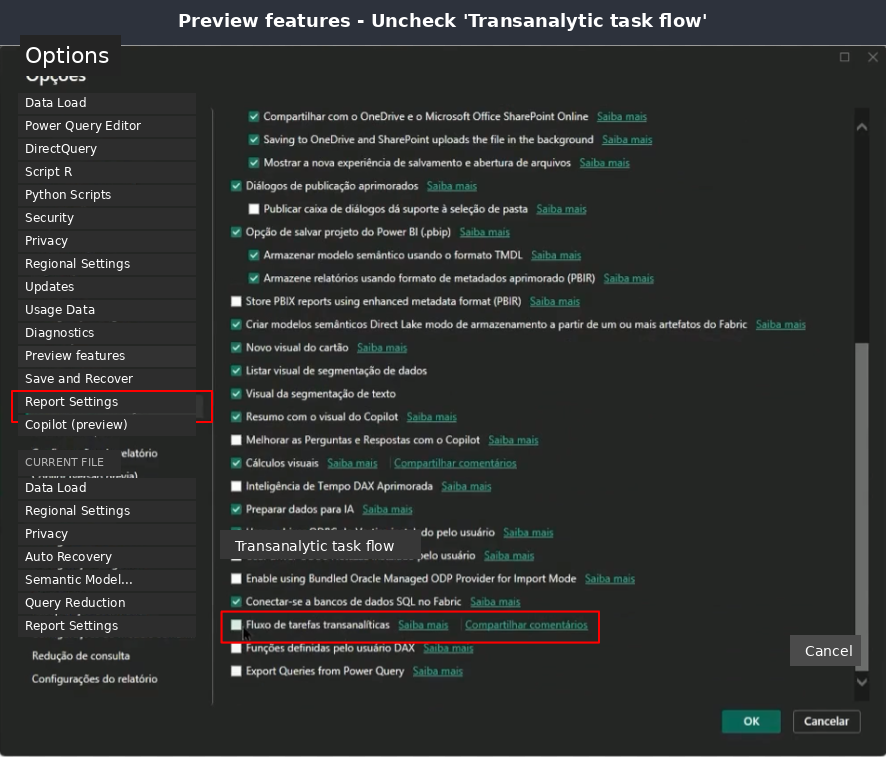Enable 'Melhorar as Perguntas e Respostas com o Copilot'

(237, 439)
